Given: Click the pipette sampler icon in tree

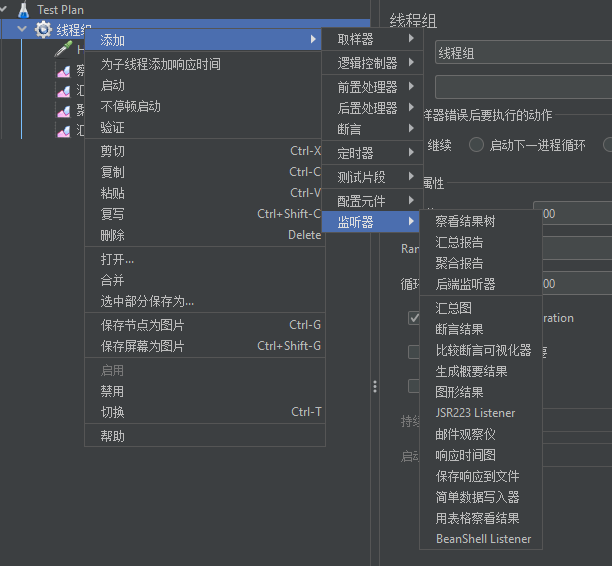Looking at the screenshot, I should click(63, 50).
